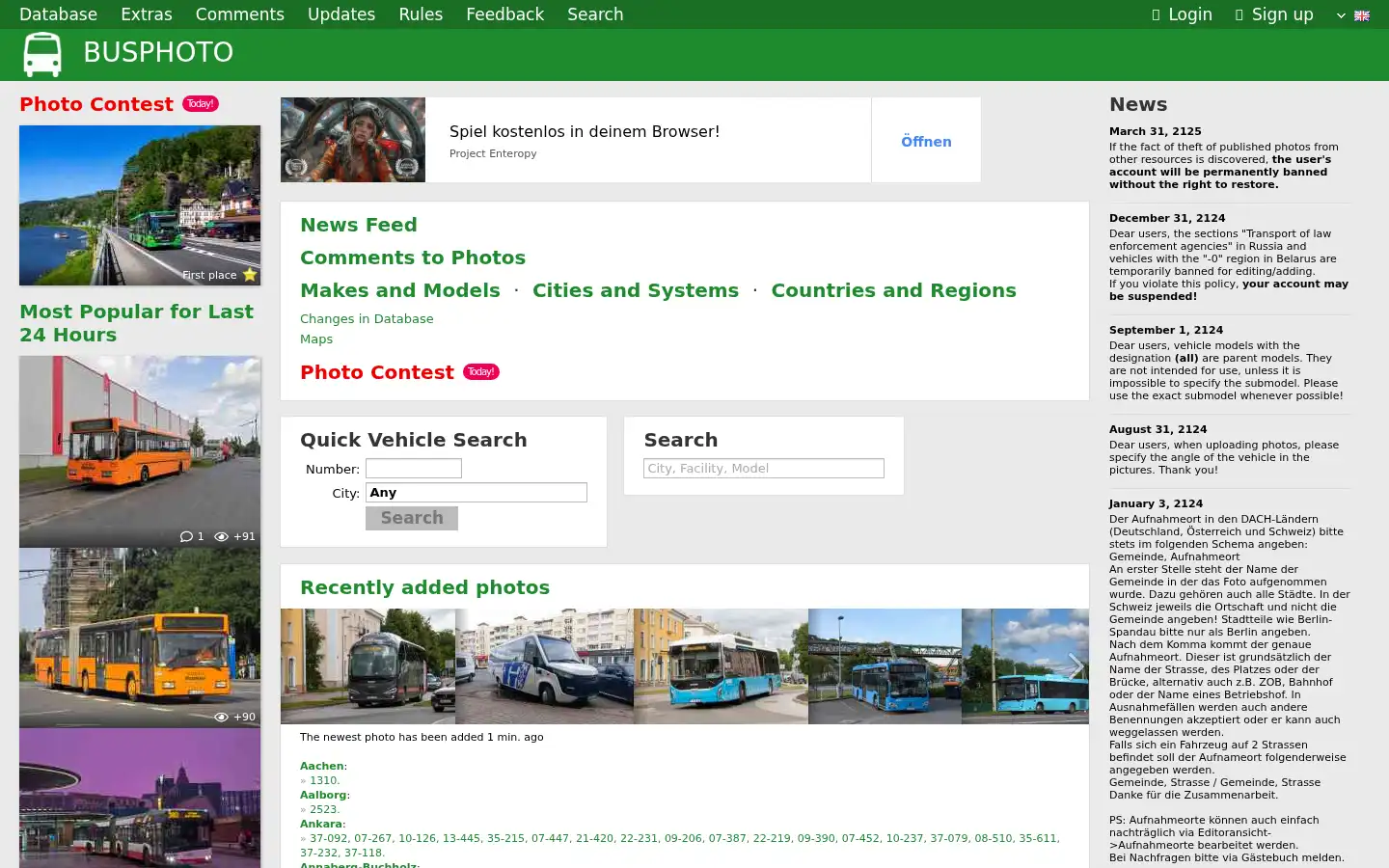This screenshot has width=1389, height=868.
Task: Open the Rules menu item
Action: click(x=421, y=14)
